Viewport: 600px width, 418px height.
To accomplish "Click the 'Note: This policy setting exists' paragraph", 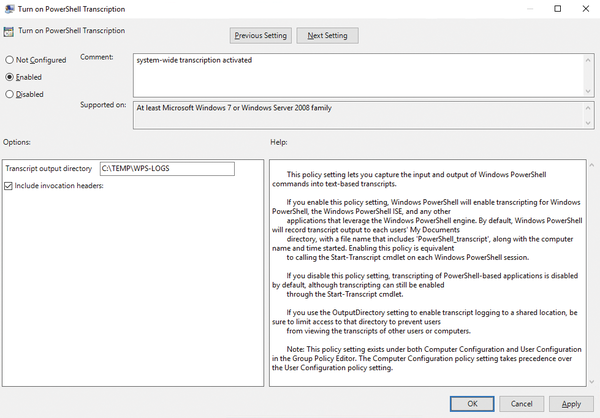I will click(427, 359).
